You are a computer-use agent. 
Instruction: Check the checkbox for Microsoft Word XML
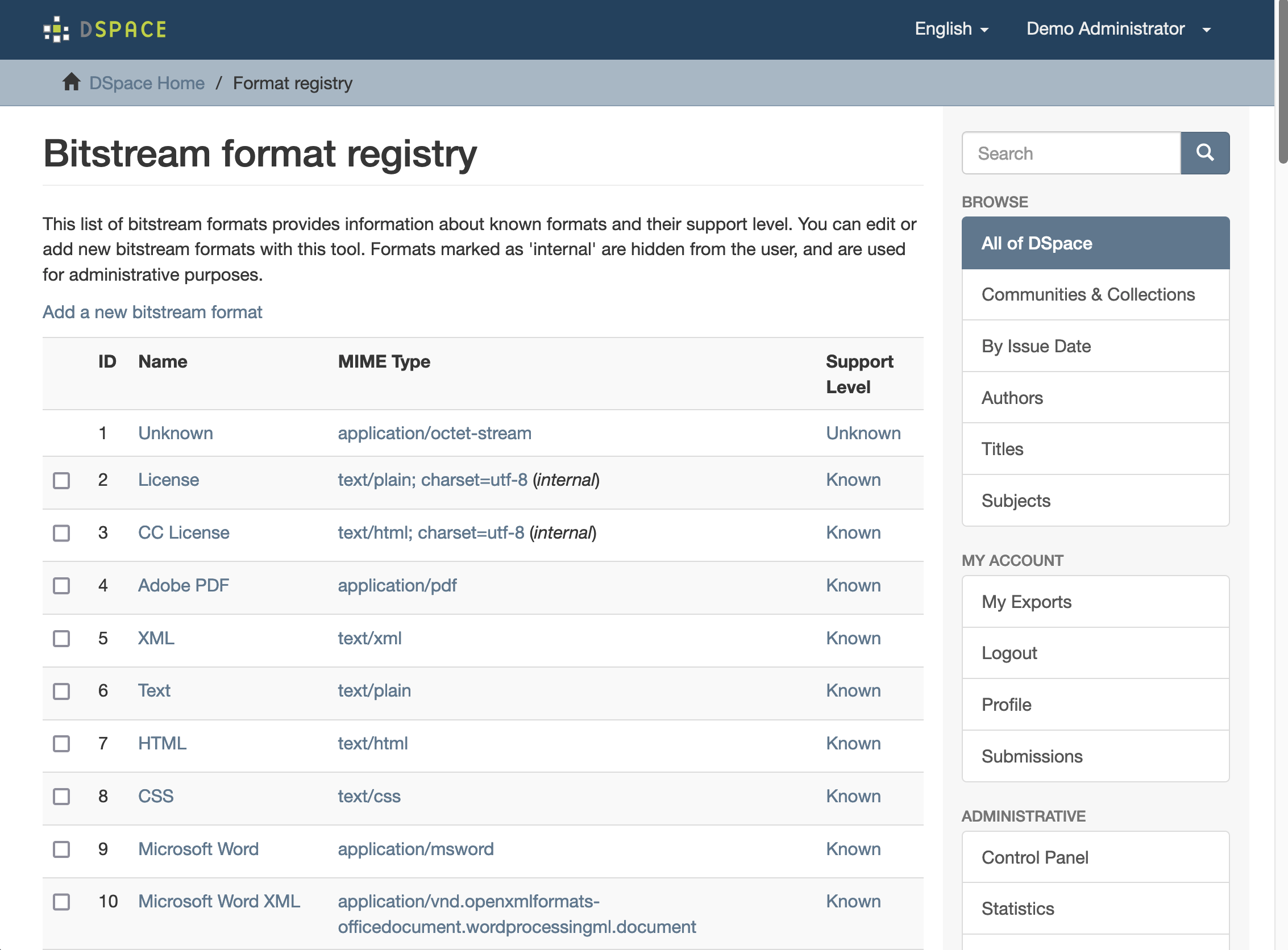(61, 902)
